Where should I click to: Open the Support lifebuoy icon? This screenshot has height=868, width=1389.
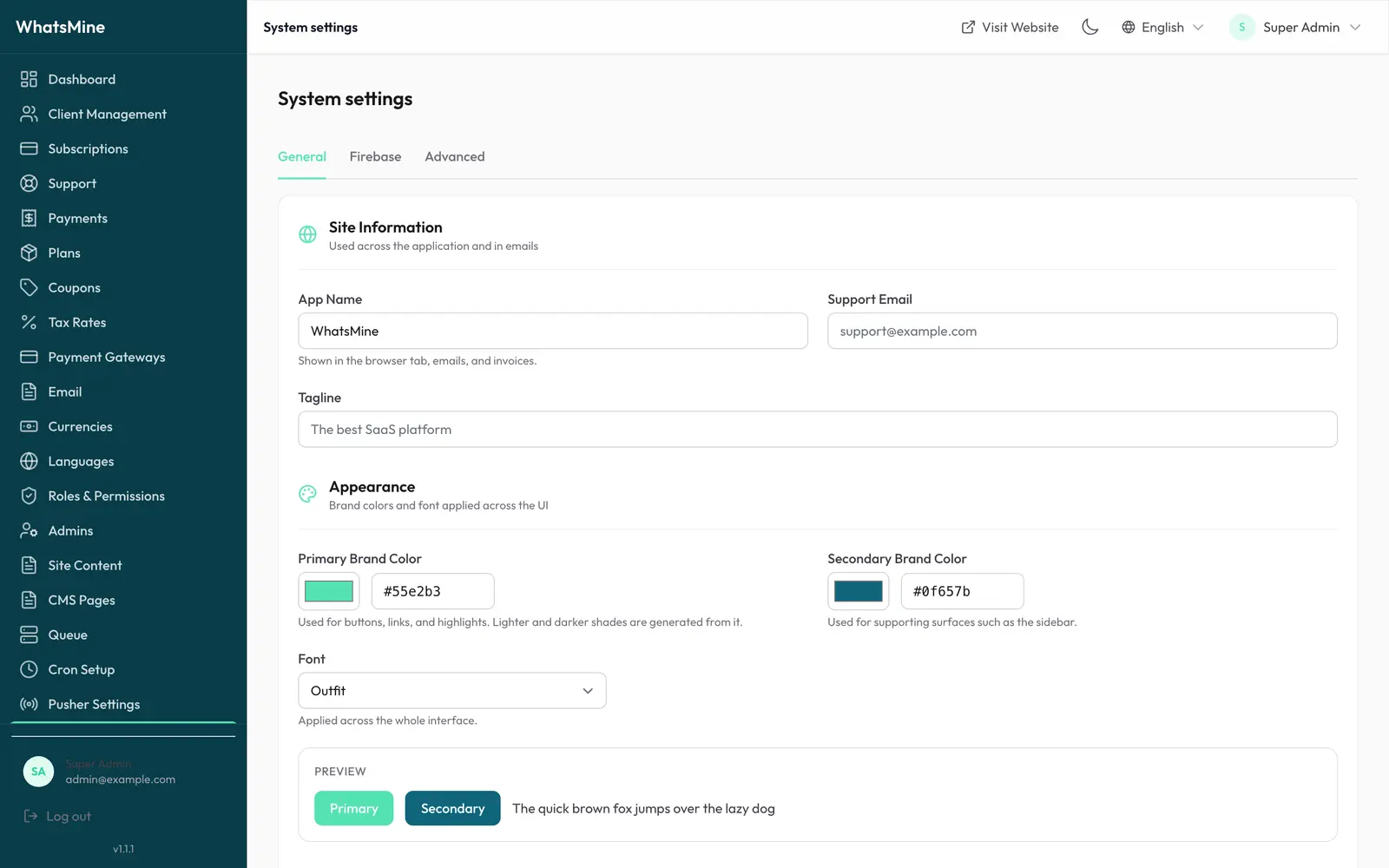click(x=29, y=183)
